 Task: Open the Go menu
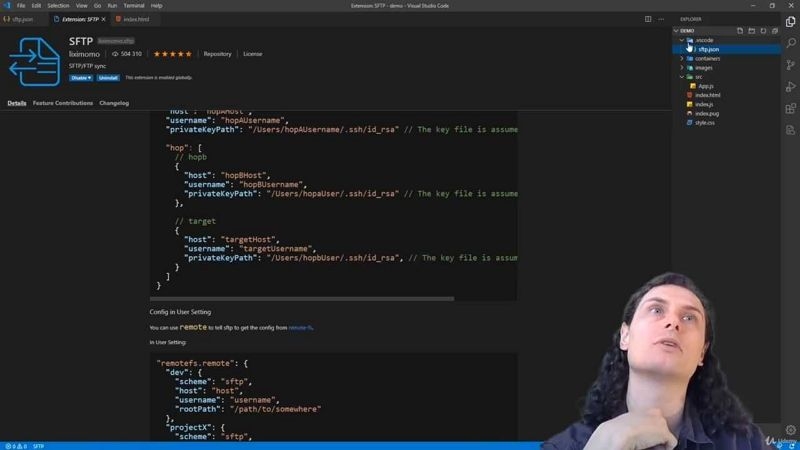coord(97,6)
